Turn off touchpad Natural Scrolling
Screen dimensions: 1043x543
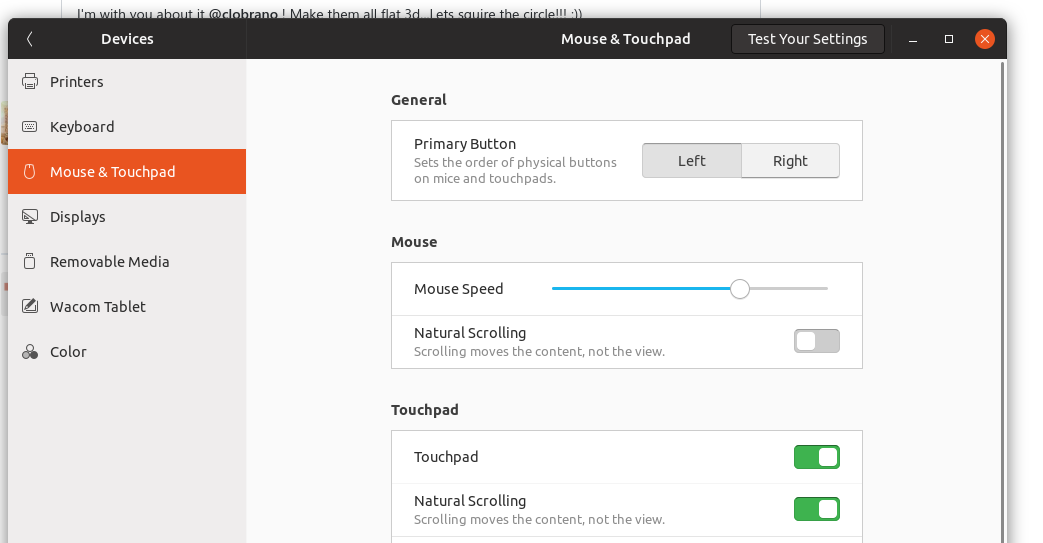[x=816, y=509]
